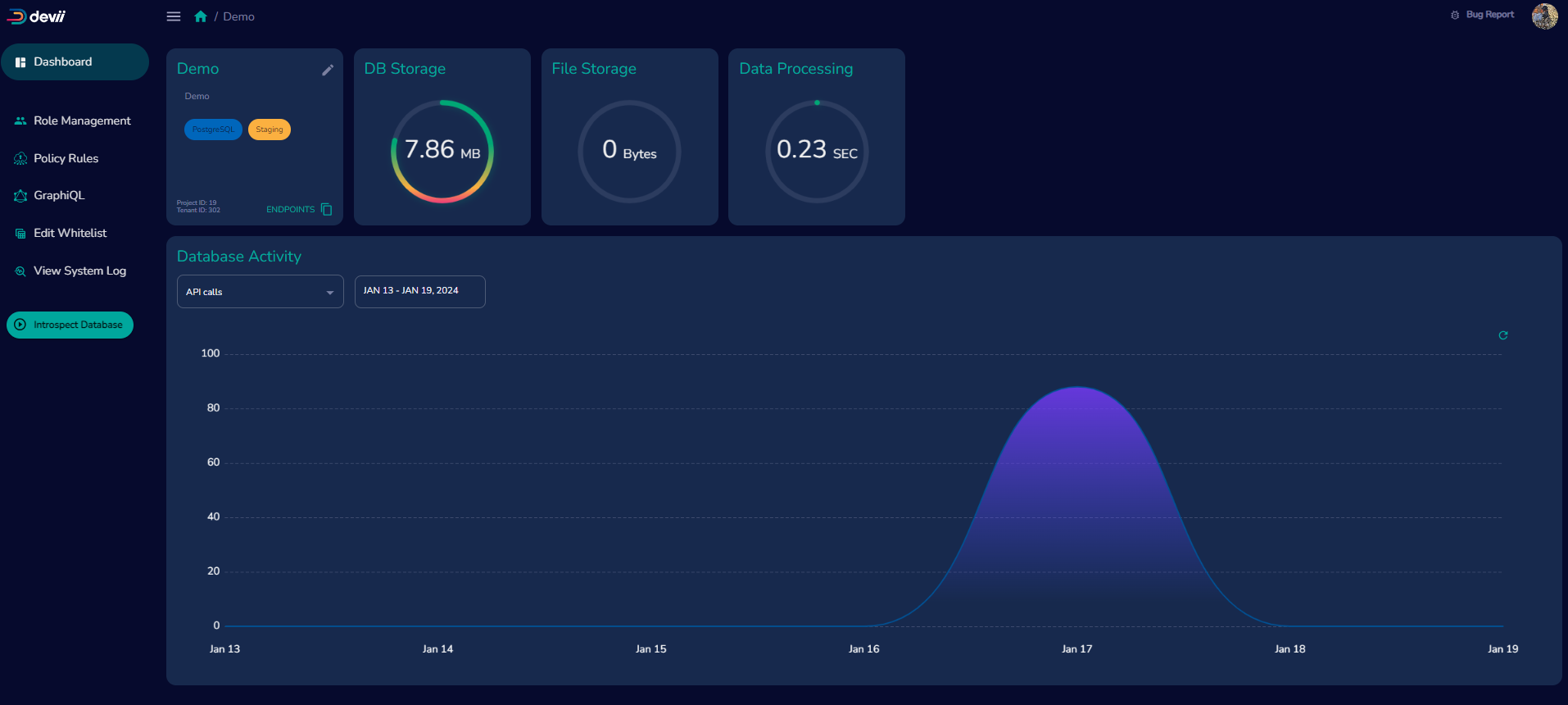1568x705 pixels.
Task: Open View System Log
Action: (x=79, y=271)
